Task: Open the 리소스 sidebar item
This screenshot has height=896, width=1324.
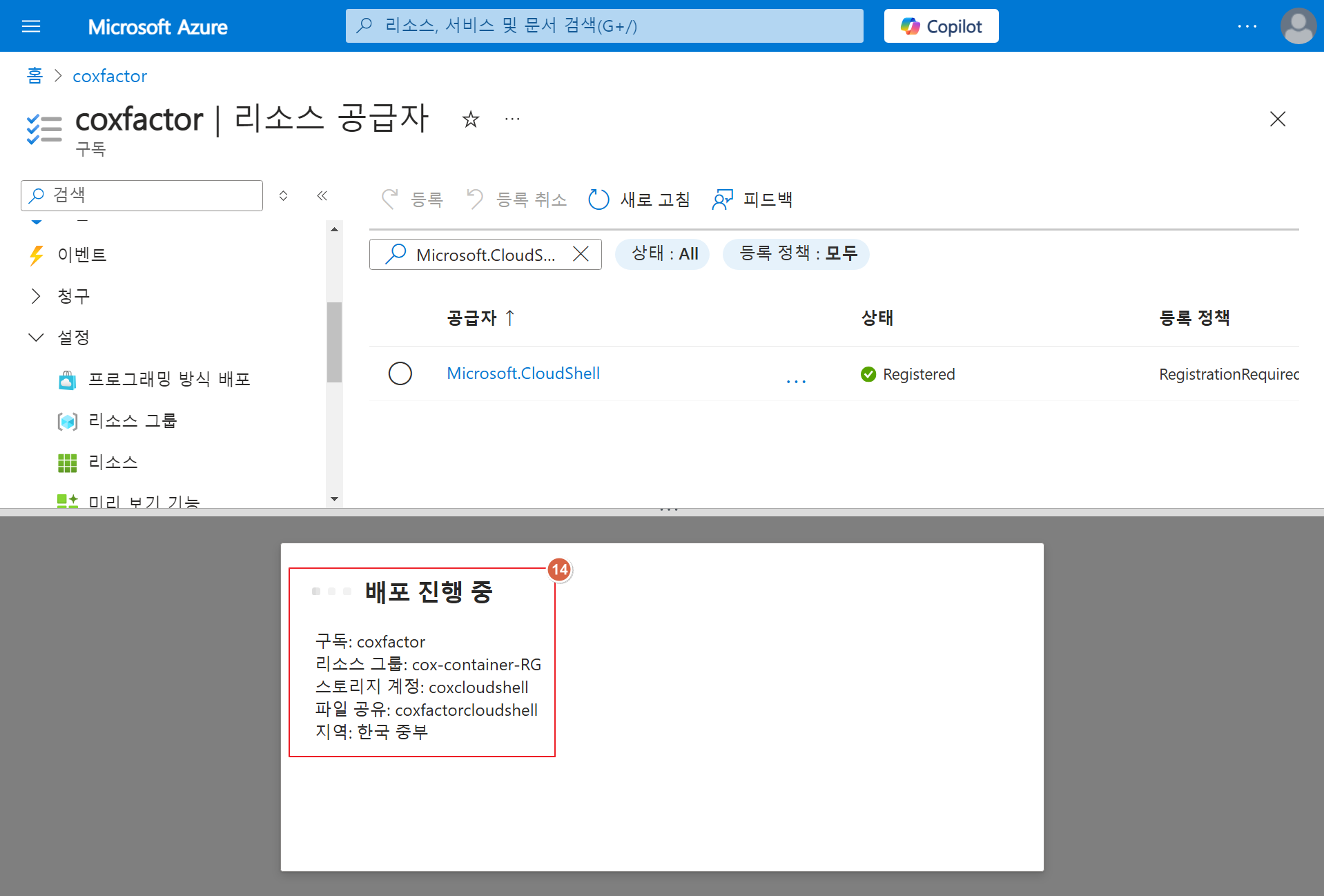Action: coord(113,462)
